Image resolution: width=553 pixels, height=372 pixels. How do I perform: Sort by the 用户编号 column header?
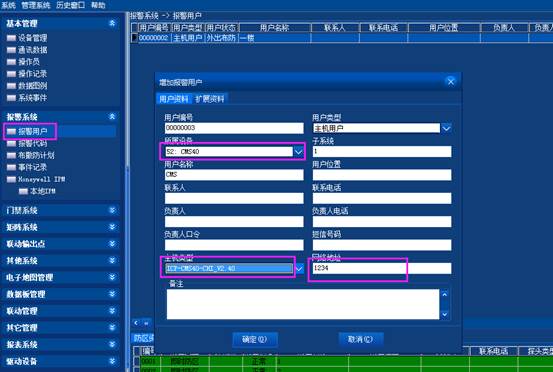pyautogui.click(x=154, y=28)
